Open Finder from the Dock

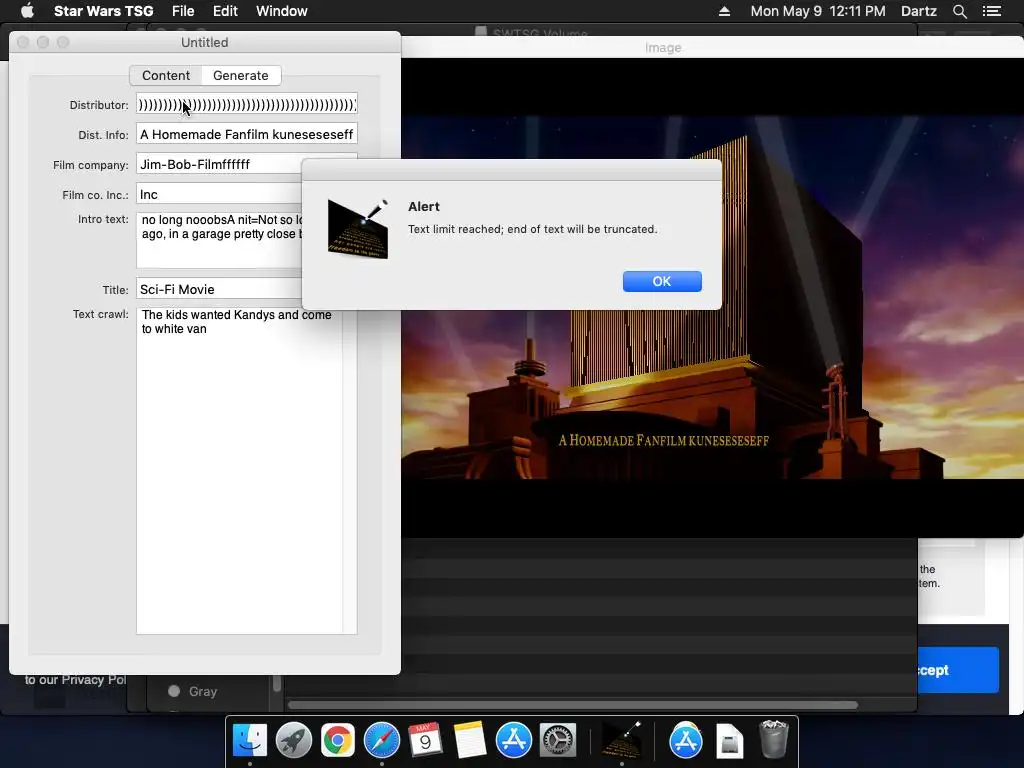coord(250,741)
